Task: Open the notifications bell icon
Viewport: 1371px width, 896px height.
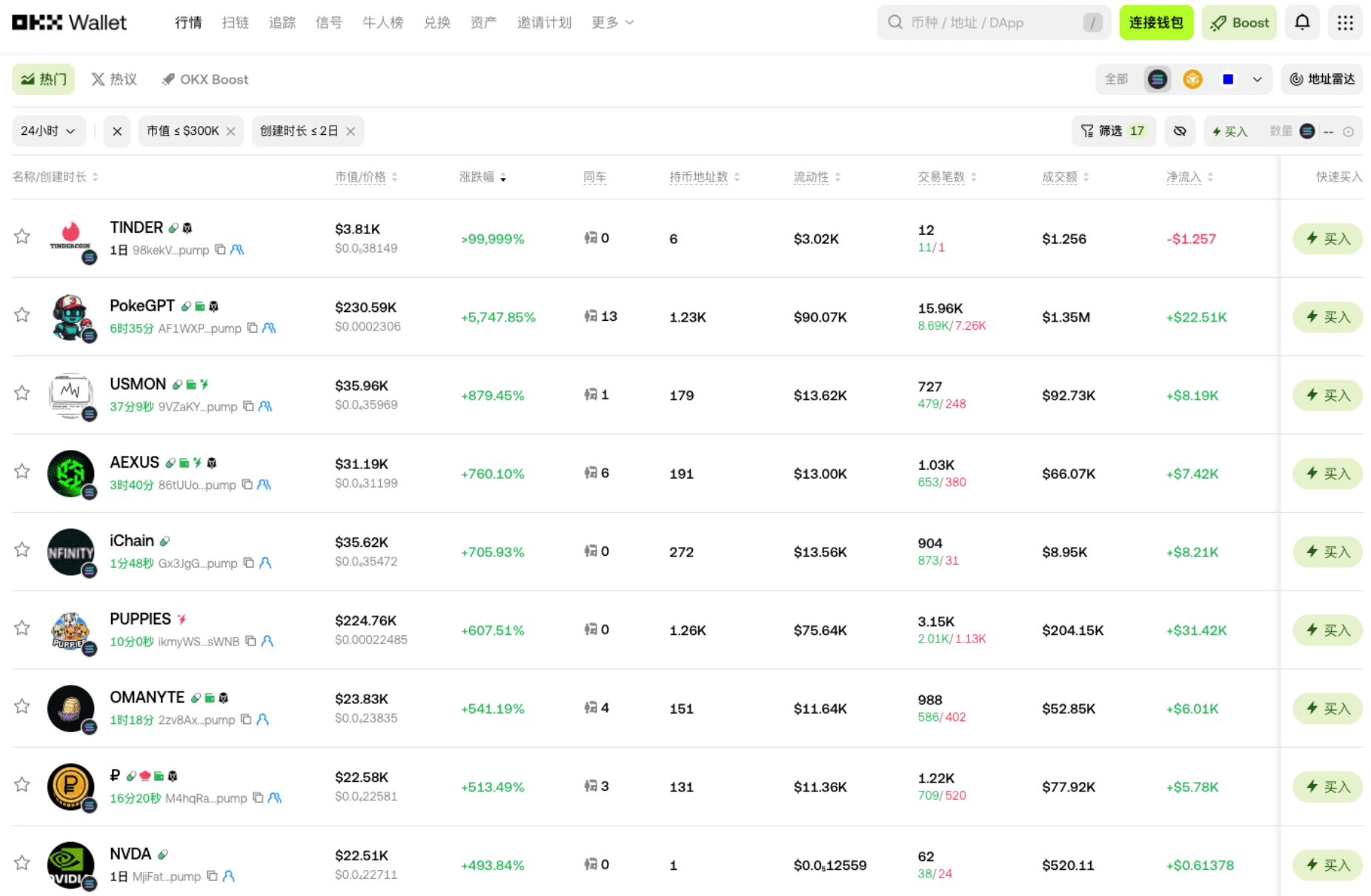Action: point(1302,22)
